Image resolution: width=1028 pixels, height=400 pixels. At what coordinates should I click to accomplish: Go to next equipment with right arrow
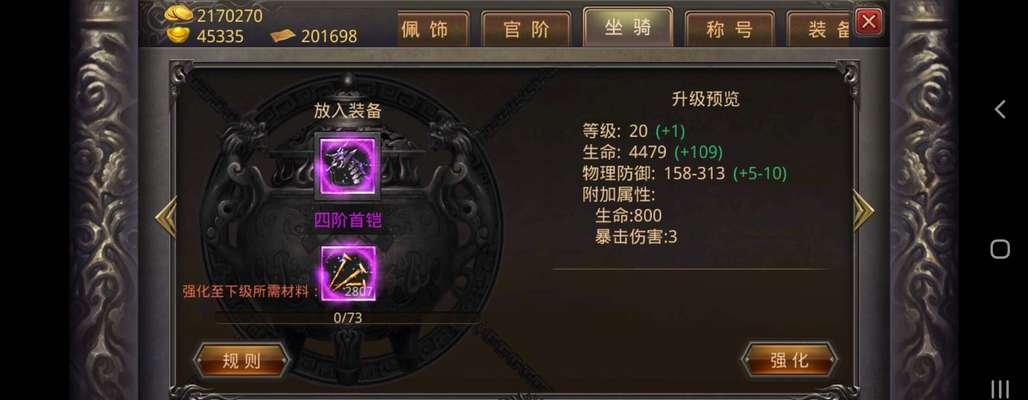(x=863, y=210)
